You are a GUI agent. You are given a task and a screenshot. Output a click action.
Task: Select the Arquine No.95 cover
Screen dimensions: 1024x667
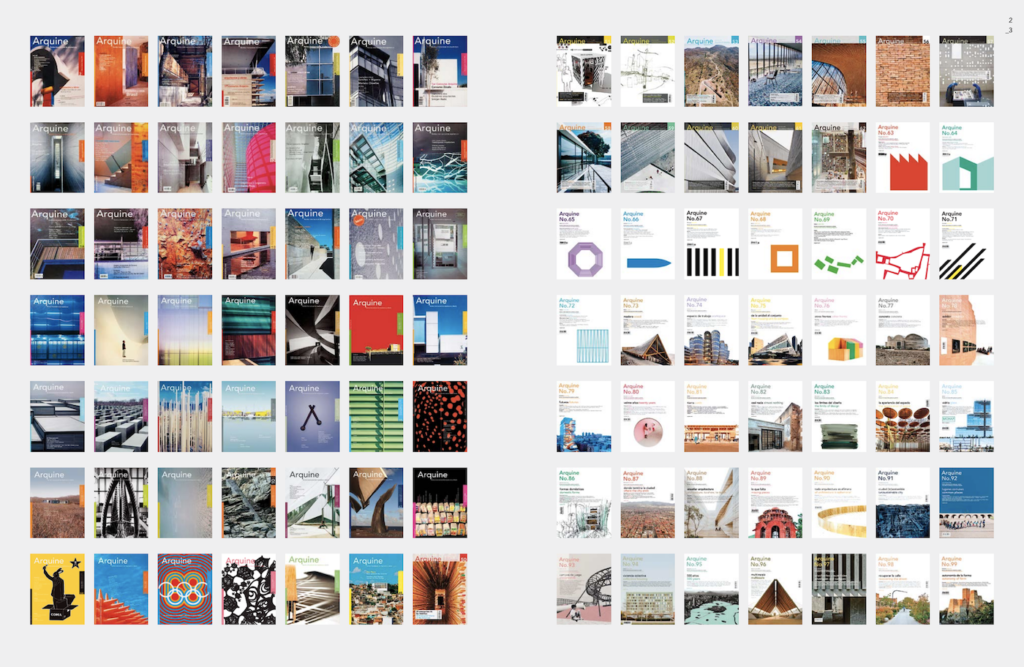pos(712,589)
